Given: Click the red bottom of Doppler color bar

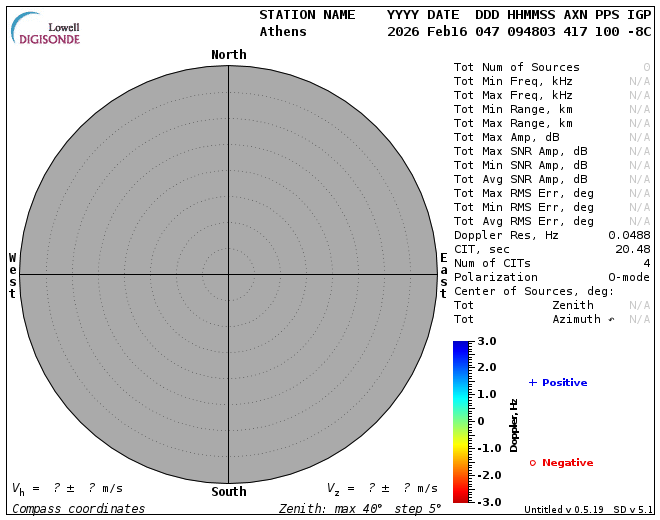Looking at the screenshot, I should pos(461,495).
